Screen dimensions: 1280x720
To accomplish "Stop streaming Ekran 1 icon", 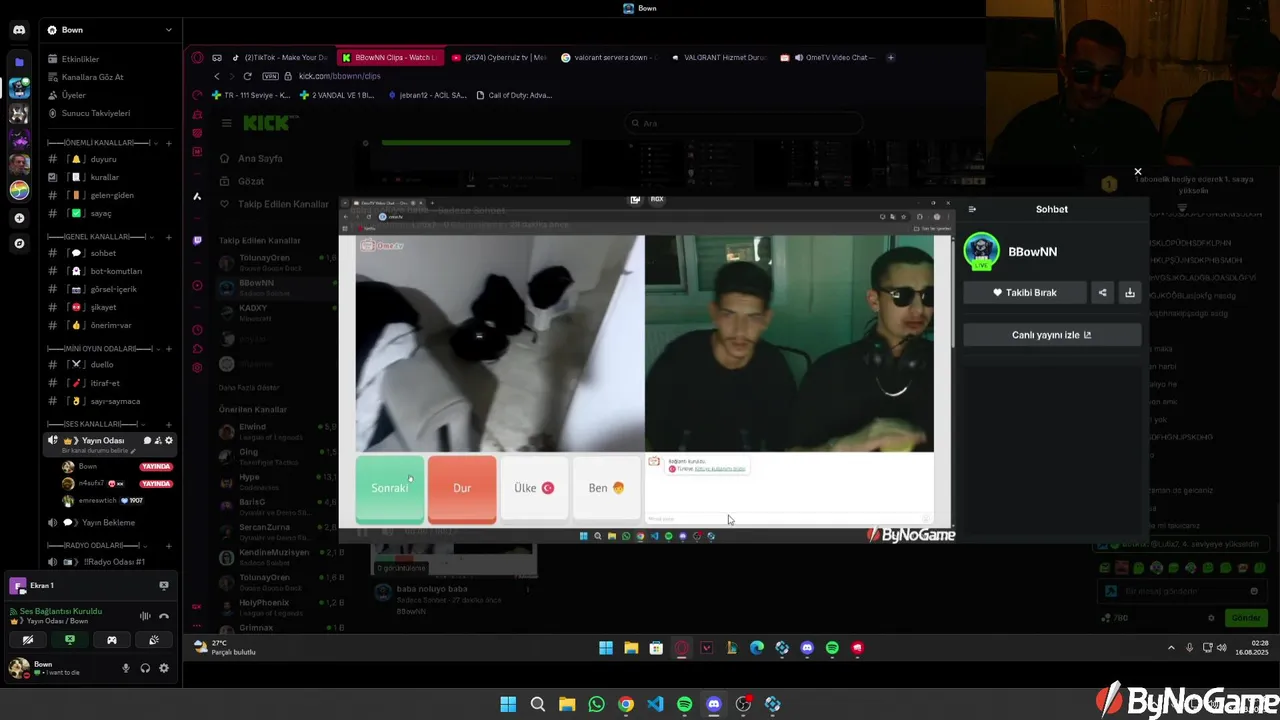I will pos(164,586).
